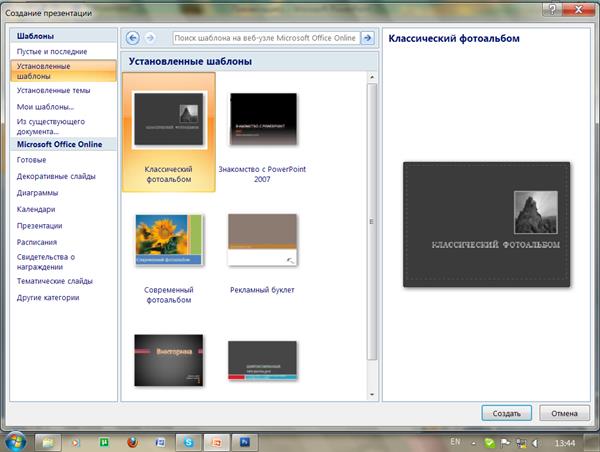Viewport: 600px width, 452px height.
Task: Click the Forward arrow navigation icon
Action: [150, 38]
